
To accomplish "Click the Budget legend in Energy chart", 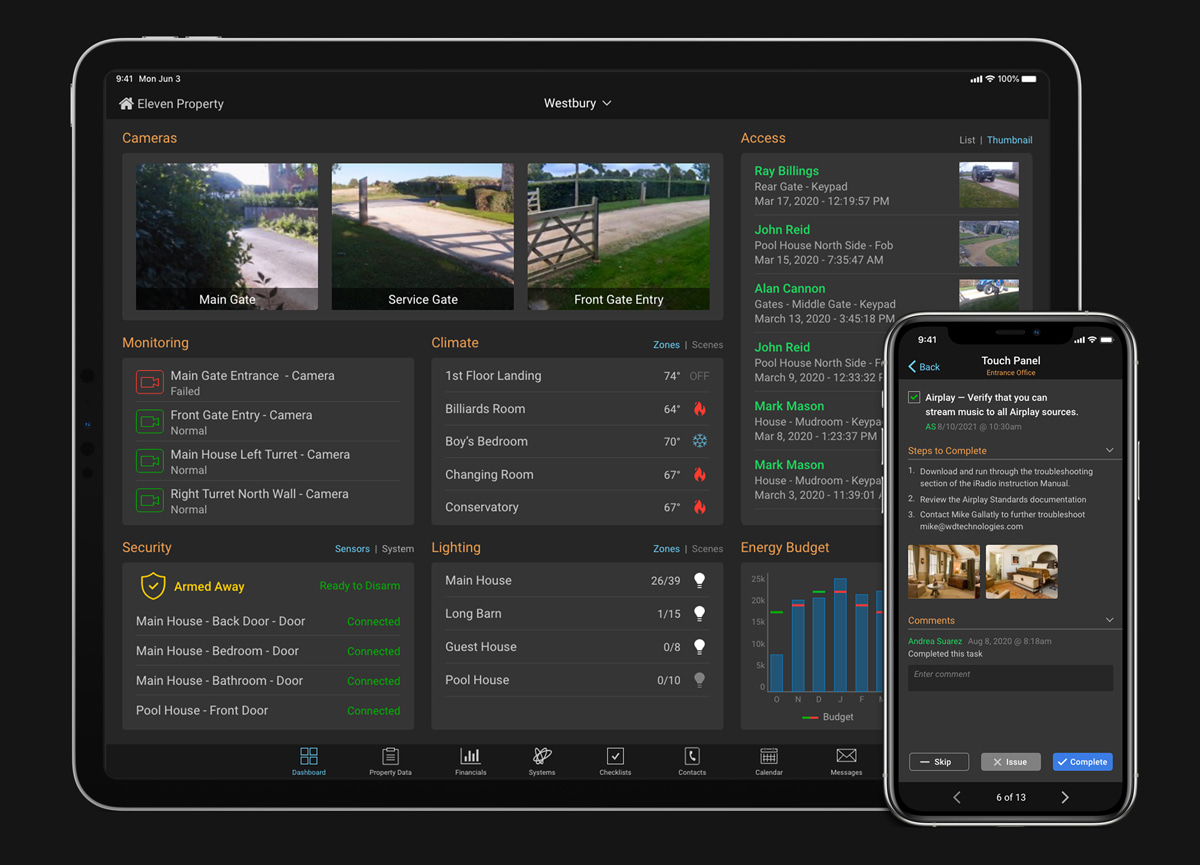I will coord(828,717).
